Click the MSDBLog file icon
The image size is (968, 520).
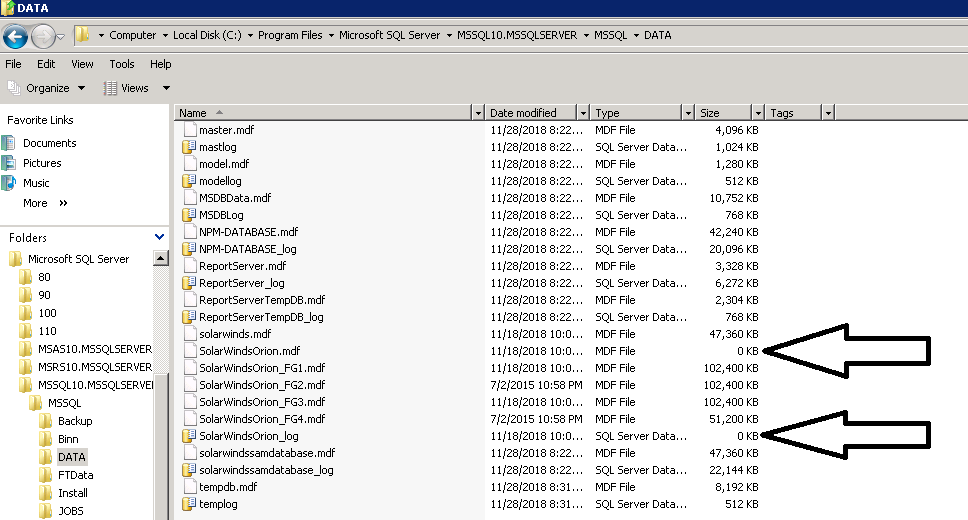(189, 215)
